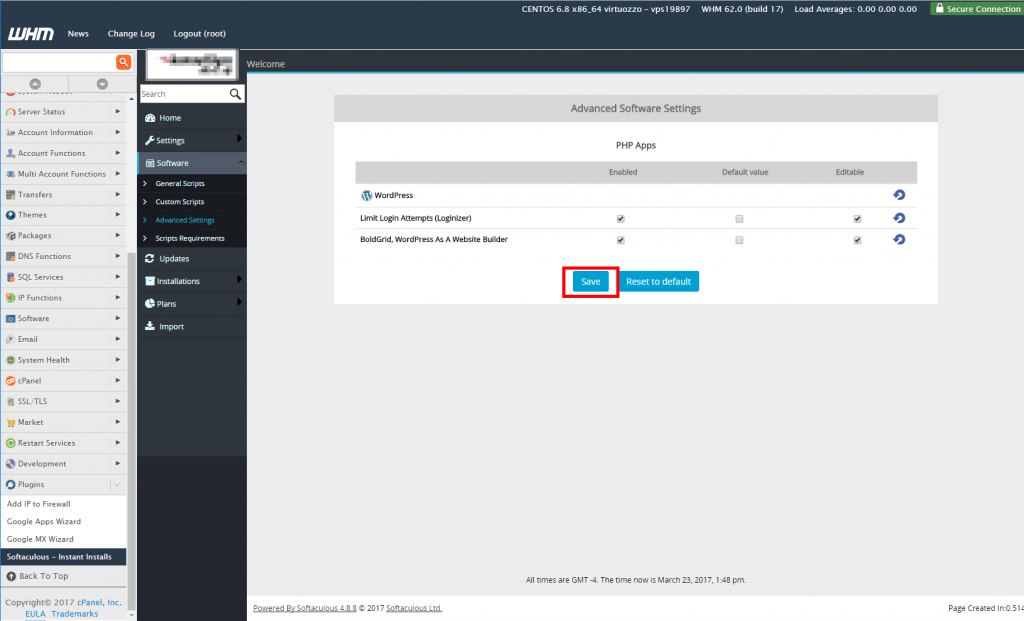Screen dimensions: 1024x621
Task: Click the Installations icon
Action: tap(150, 281)
